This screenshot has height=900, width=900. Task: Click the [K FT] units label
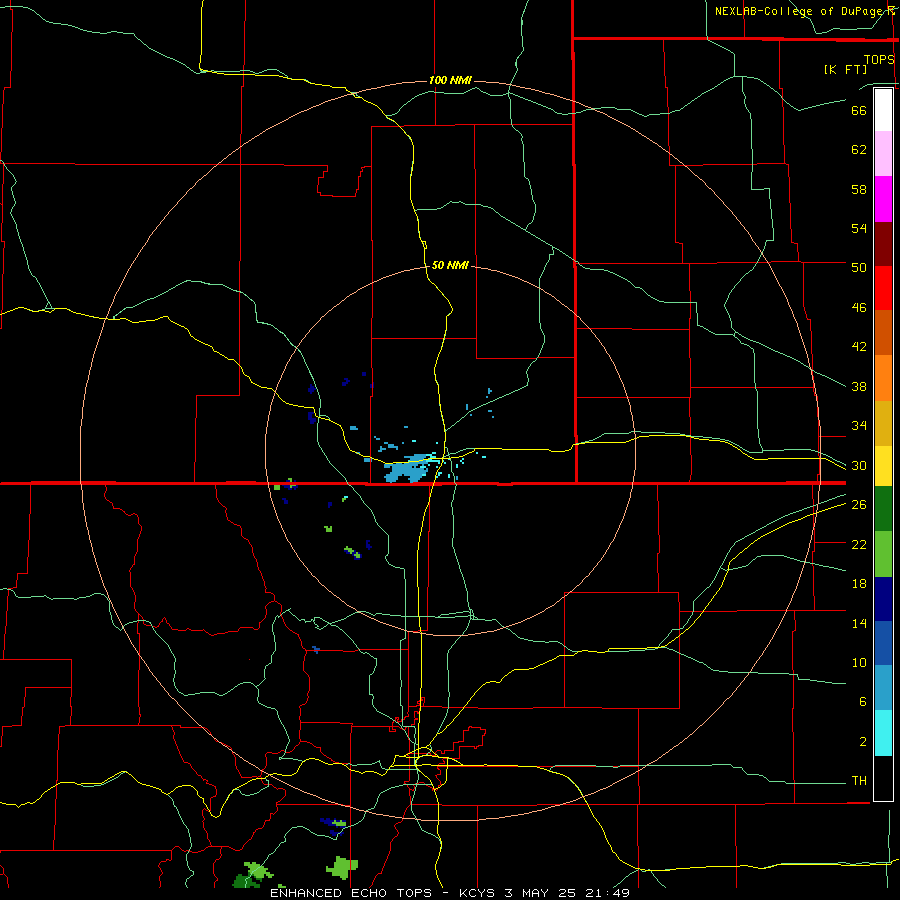click(x=846, y=69)
